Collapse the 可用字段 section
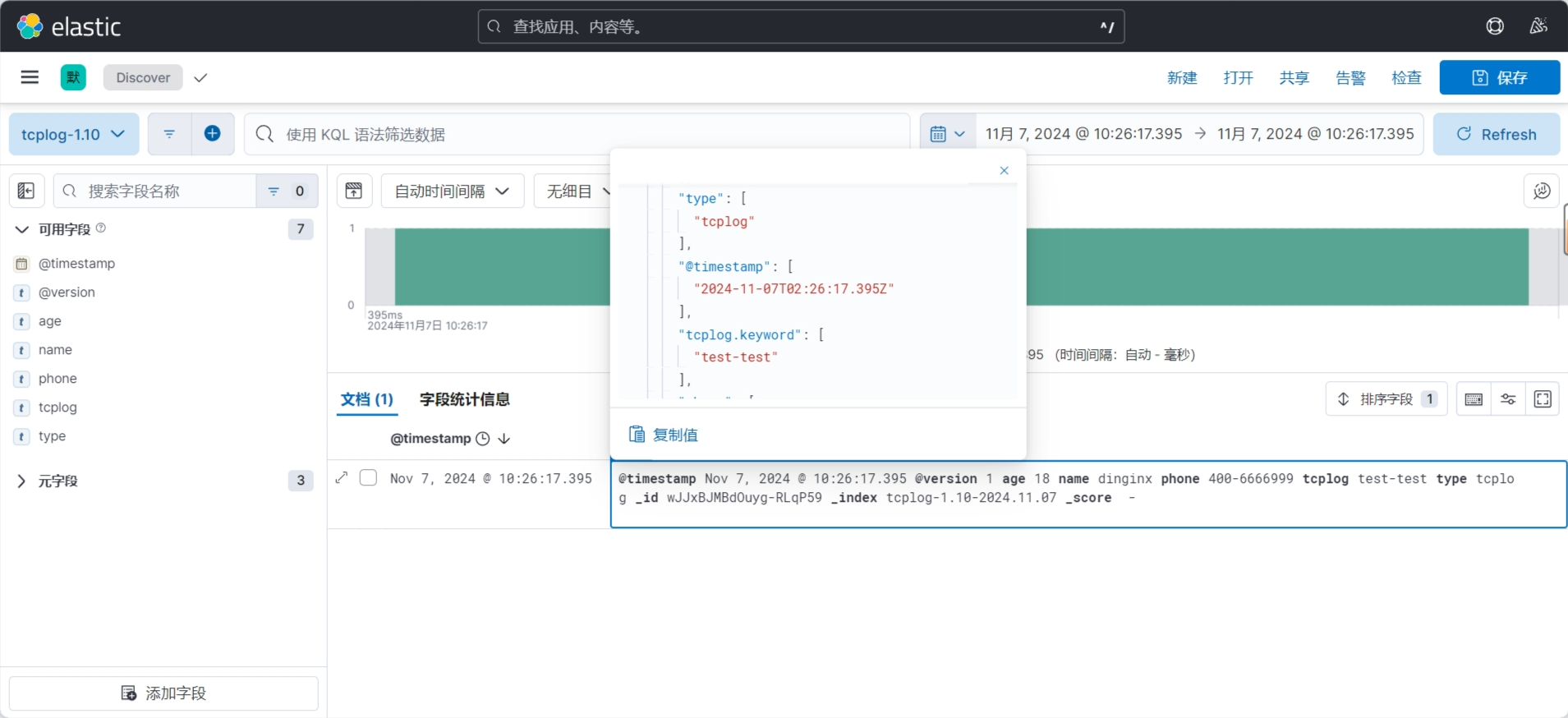The image size is (1568, 718). [x=21, y=229]
